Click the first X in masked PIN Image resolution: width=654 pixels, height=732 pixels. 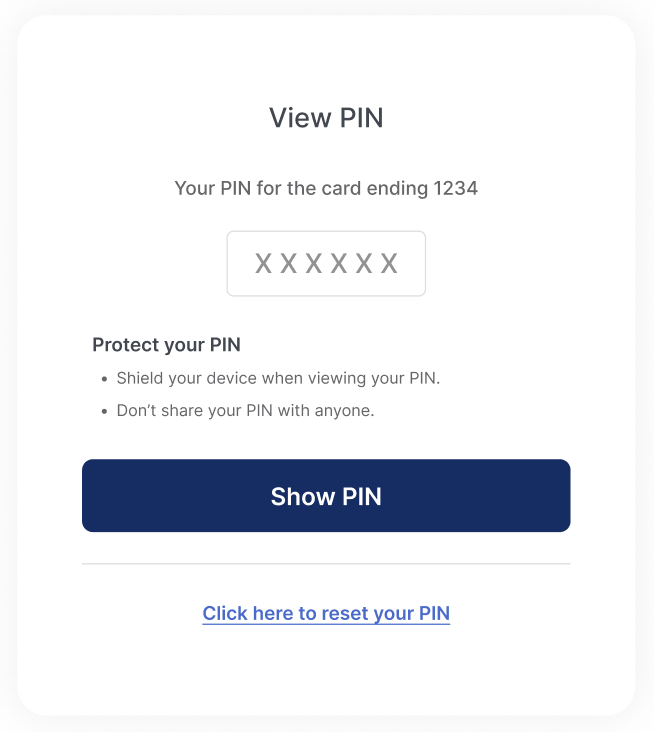pyautogui.click(x=263, y=264)
